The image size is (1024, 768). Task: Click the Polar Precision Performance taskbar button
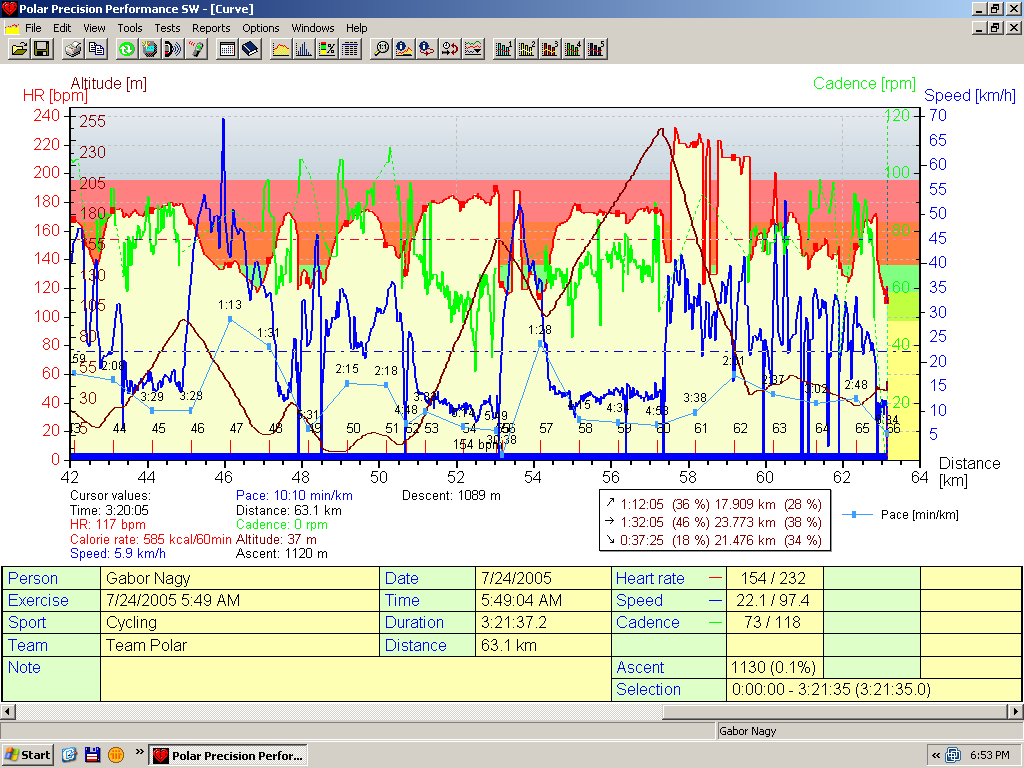228,756
